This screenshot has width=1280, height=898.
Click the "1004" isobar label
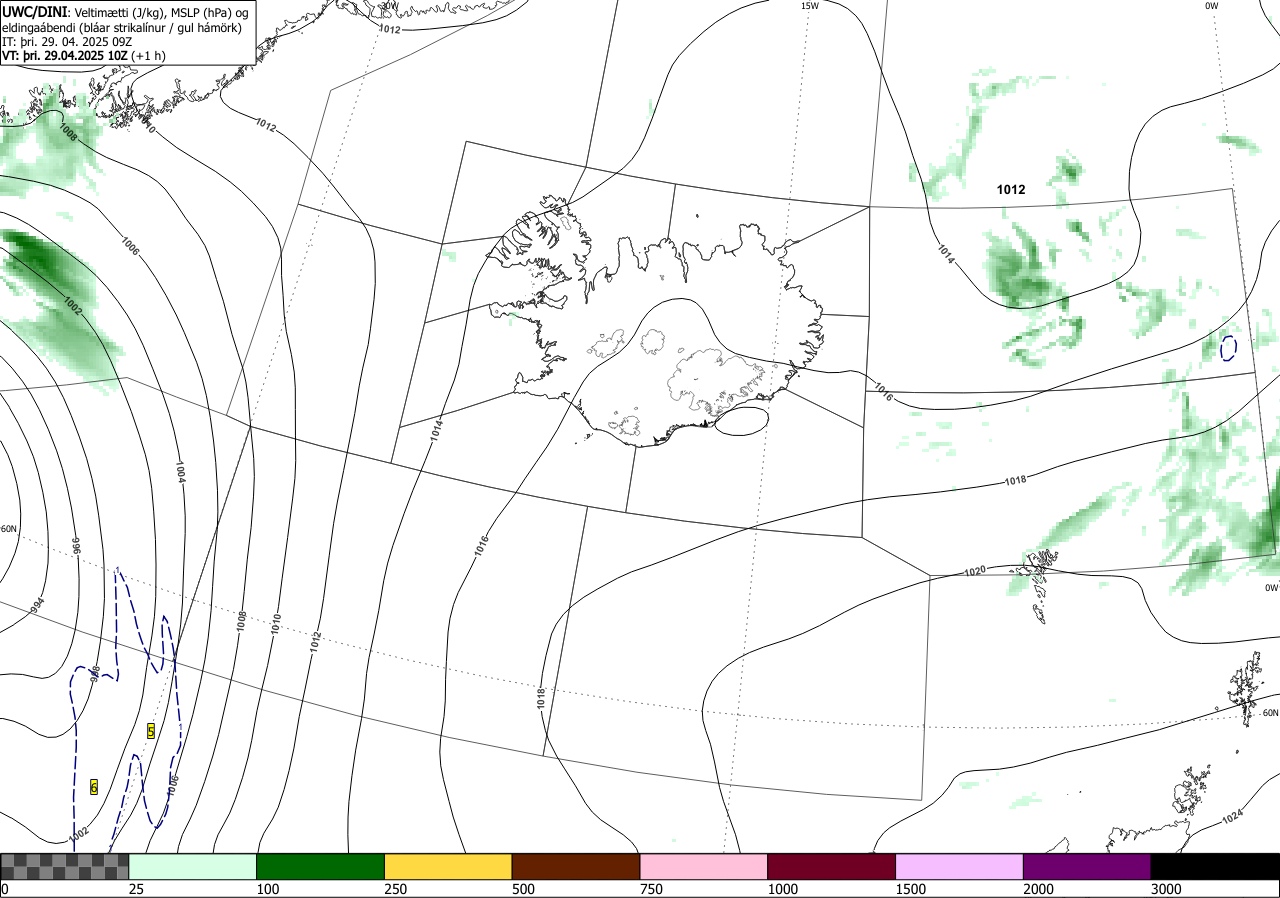(x=180, y=472)
